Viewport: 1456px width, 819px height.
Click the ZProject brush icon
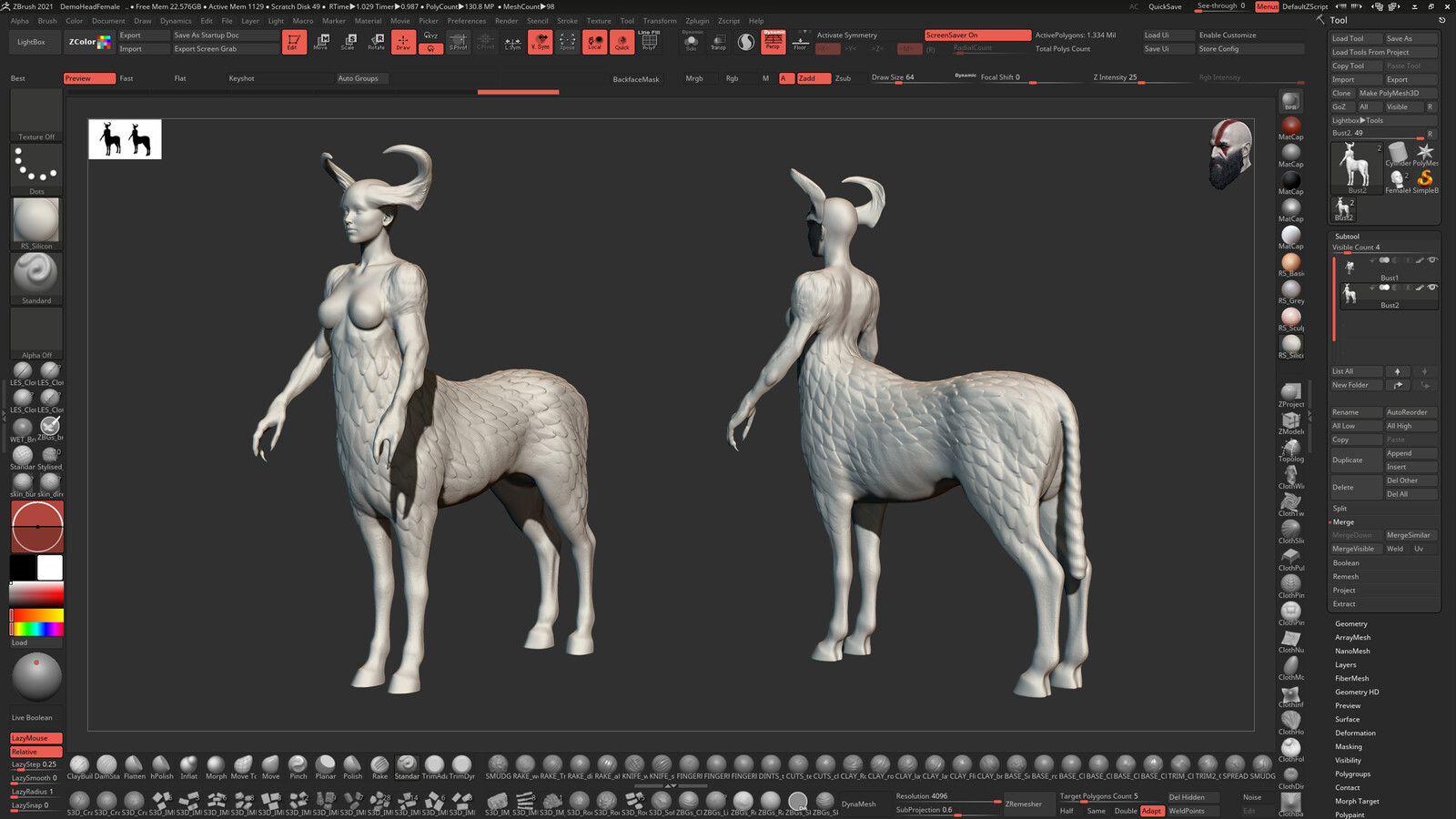point(1290,395)
